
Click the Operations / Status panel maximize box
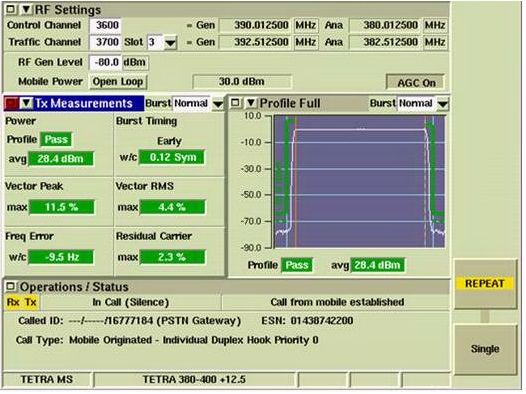point(11,287)
